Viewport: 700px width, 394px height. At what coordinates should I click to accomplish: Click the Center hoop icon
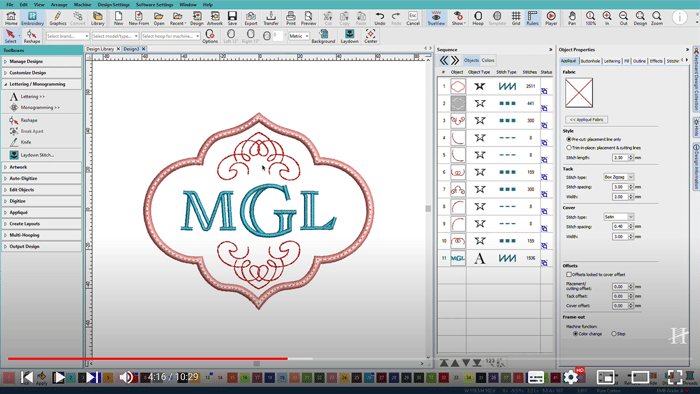371,36
